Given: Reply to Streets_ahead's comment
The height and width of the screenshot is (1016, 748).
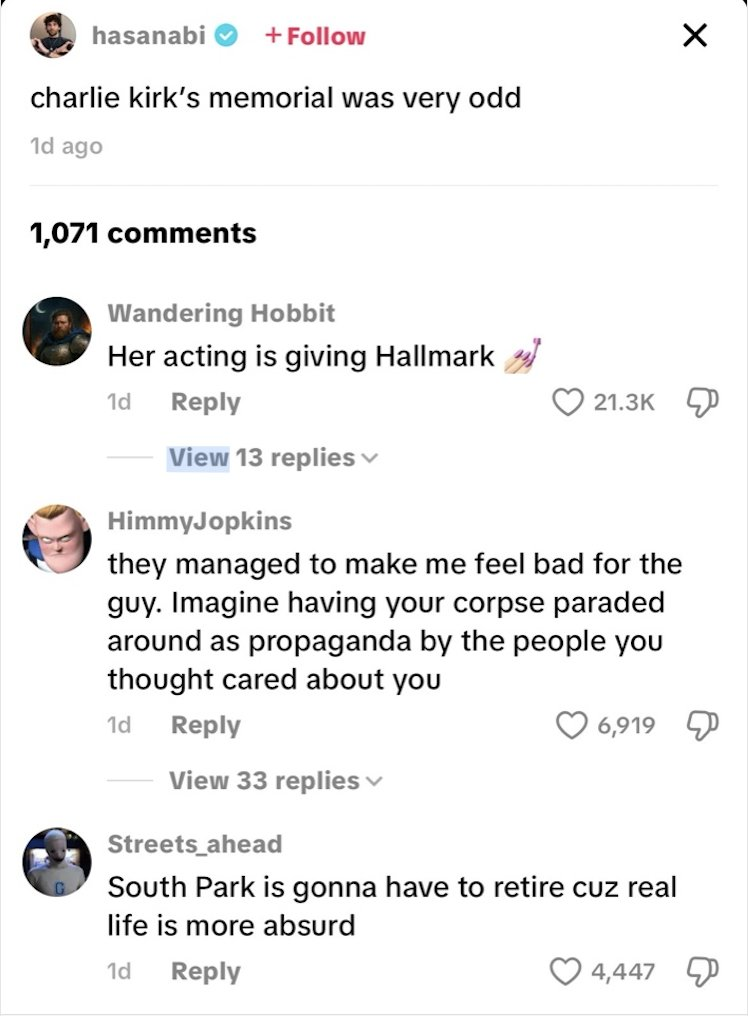Looking at the screenshot, I should (x=205, y=971).
